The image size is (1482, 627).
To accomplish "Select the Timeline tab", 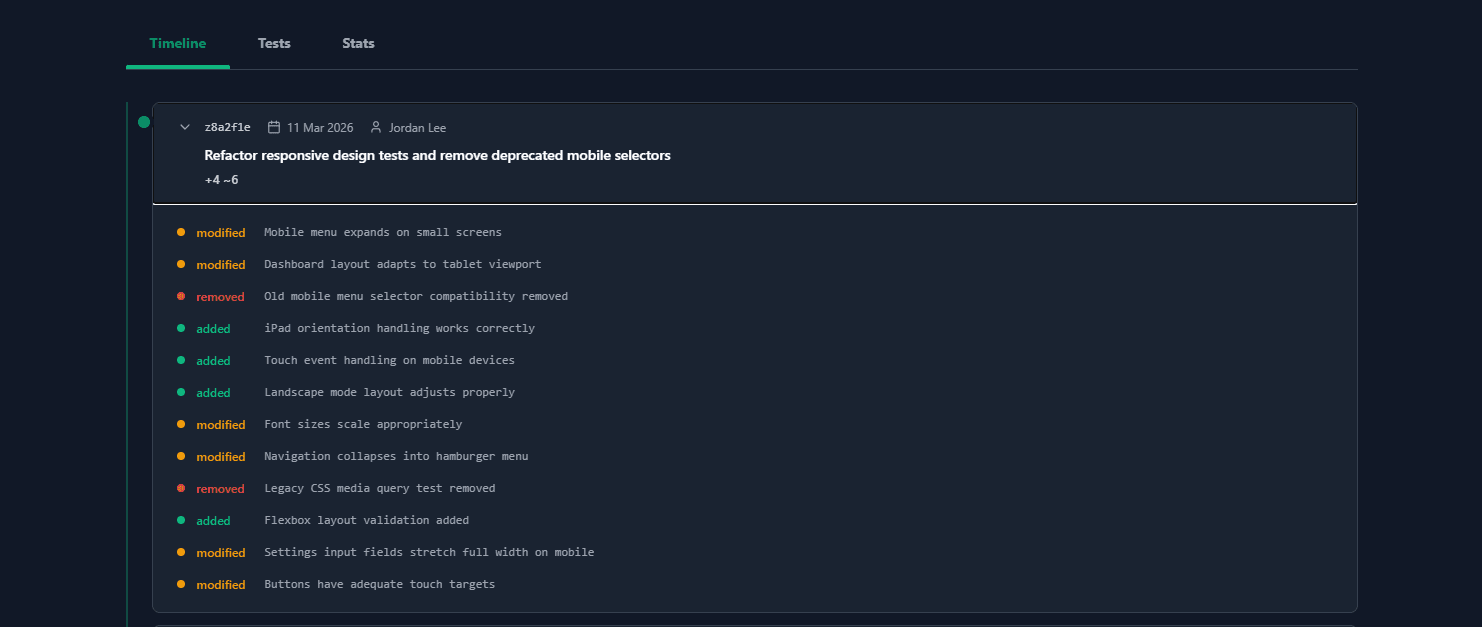I will [x=177, y=43].
